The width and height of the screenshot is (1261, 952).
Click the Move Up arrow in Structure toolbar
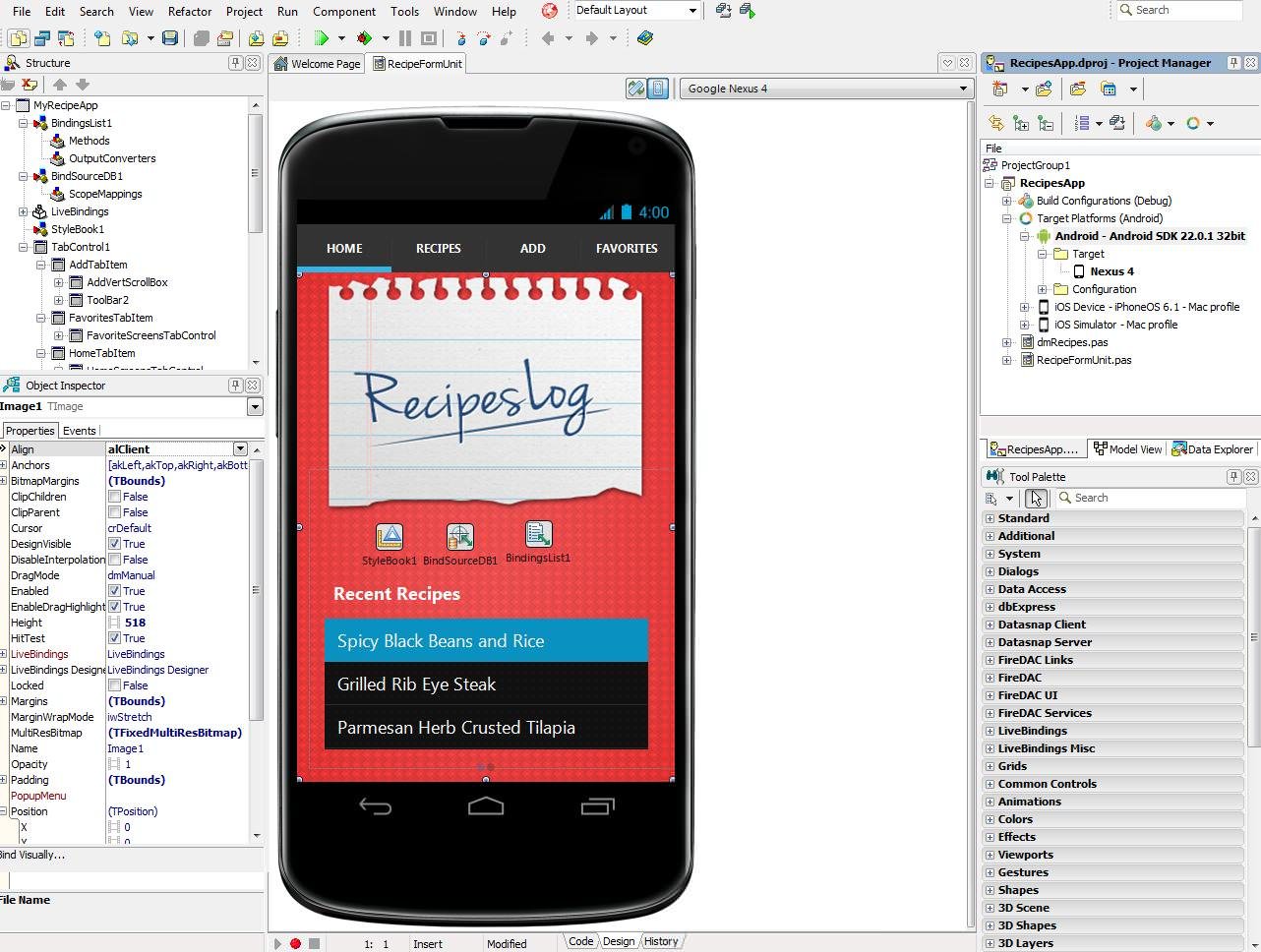[x=59, y=85]
